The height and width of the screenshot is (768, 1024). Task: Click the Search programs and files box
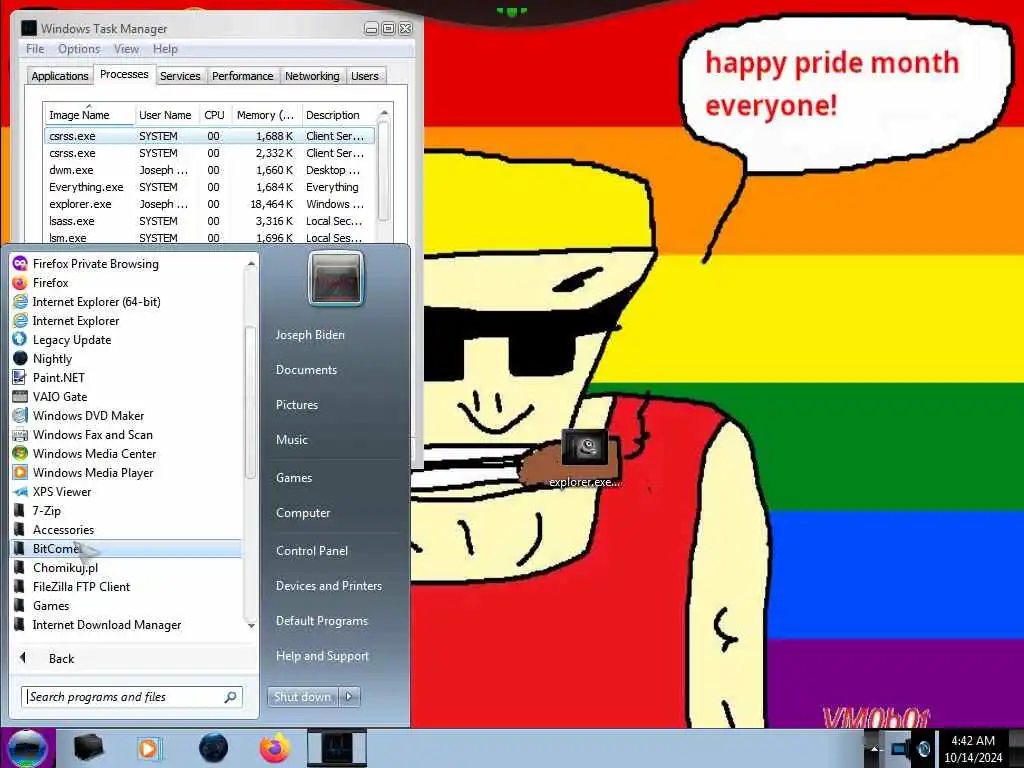point(131,697)
